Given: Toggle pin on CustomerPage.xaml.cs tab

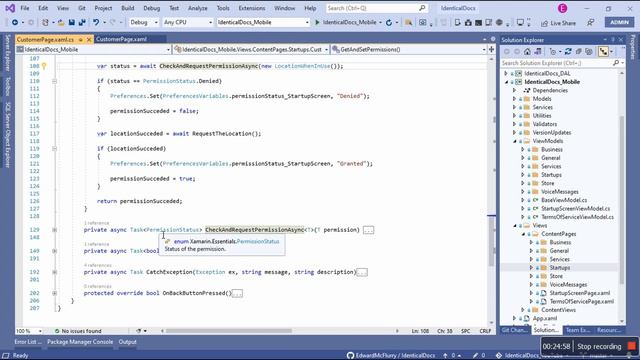Looking at the screenshot, I should point(81,40).
